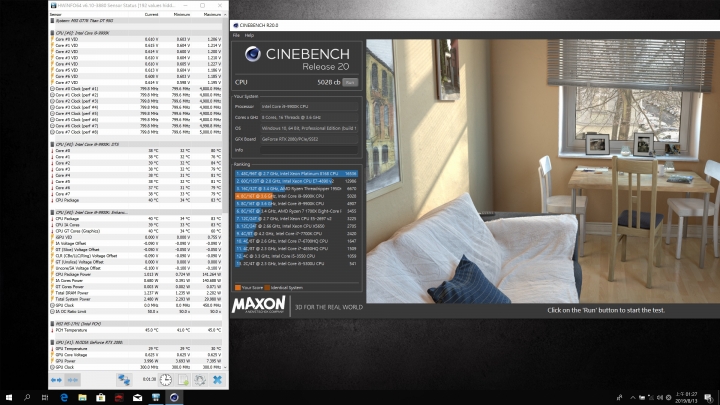Open the red MSI Dragon taskbar app

[119, 398]
